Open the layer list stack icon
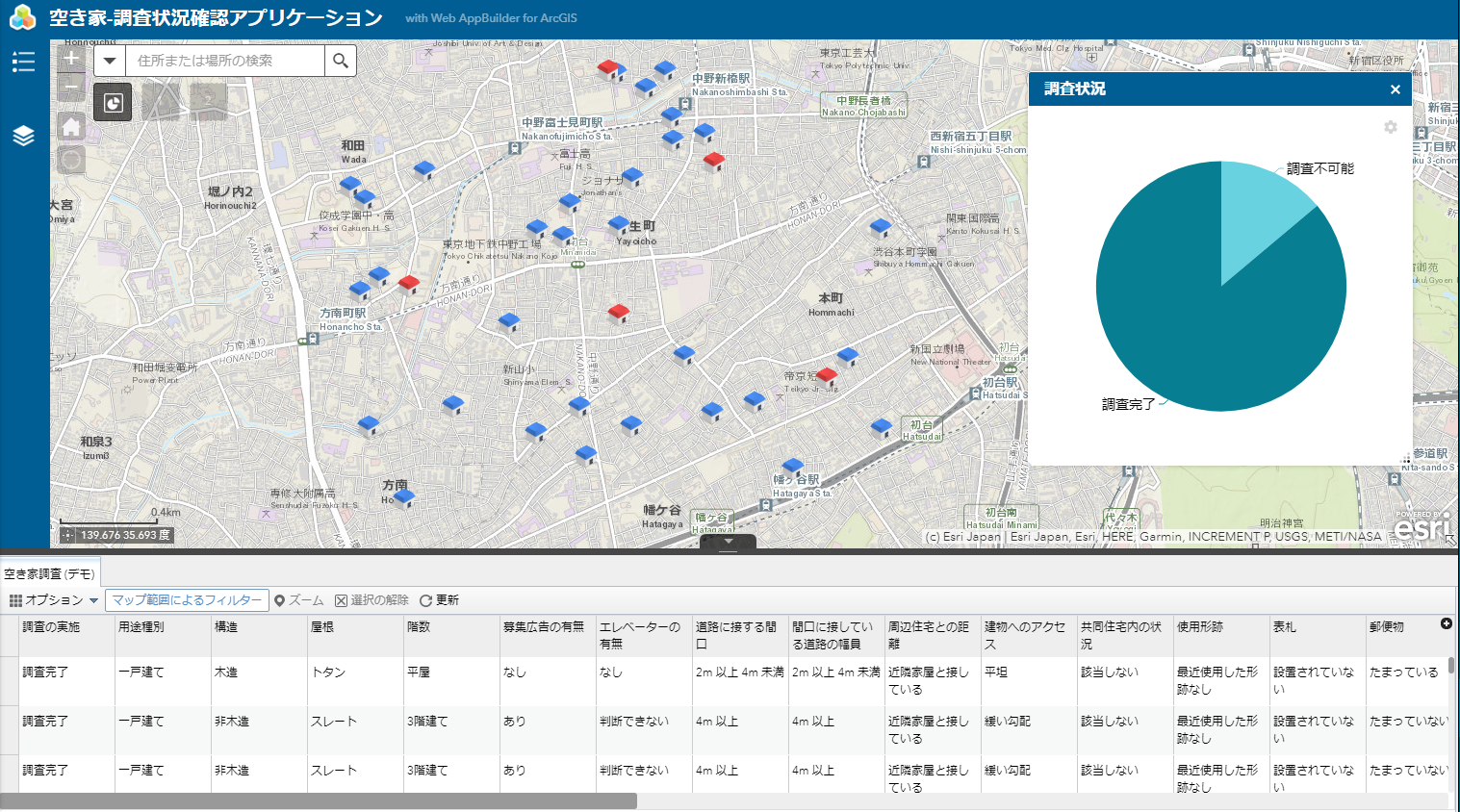Image resolution: width=1460 pixels, height=812 pixels. (23, 136)
